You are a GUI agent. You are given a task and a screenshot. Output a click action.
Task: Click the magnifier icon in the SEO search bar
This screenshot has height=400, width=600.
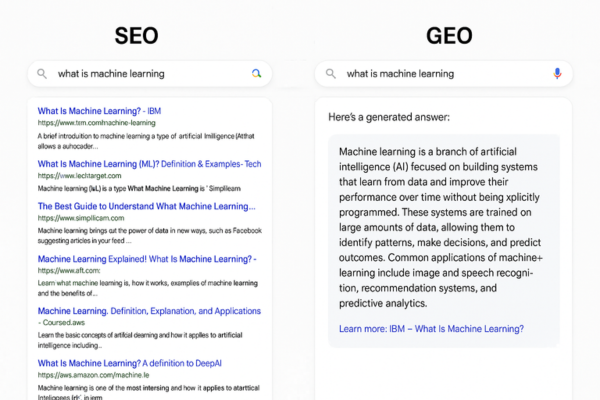41,74
